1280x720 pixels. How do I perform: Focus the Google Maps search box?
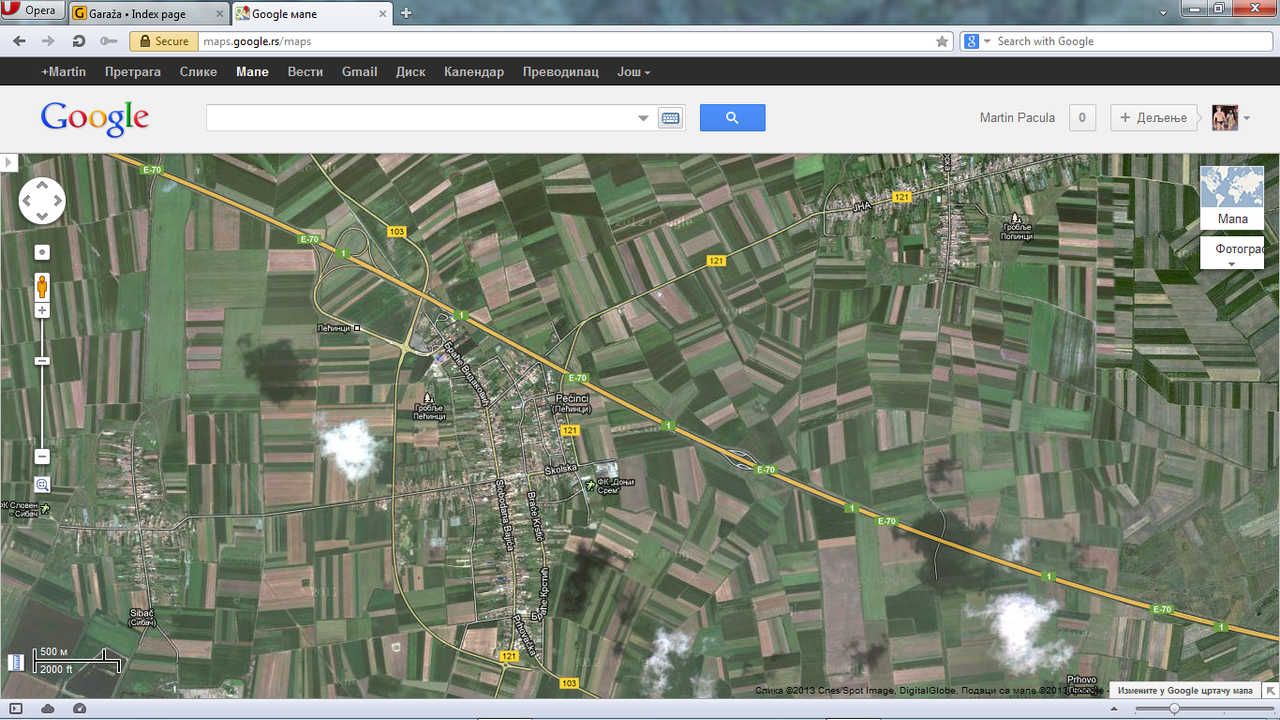pyautogui.click(x=420, y=118)
